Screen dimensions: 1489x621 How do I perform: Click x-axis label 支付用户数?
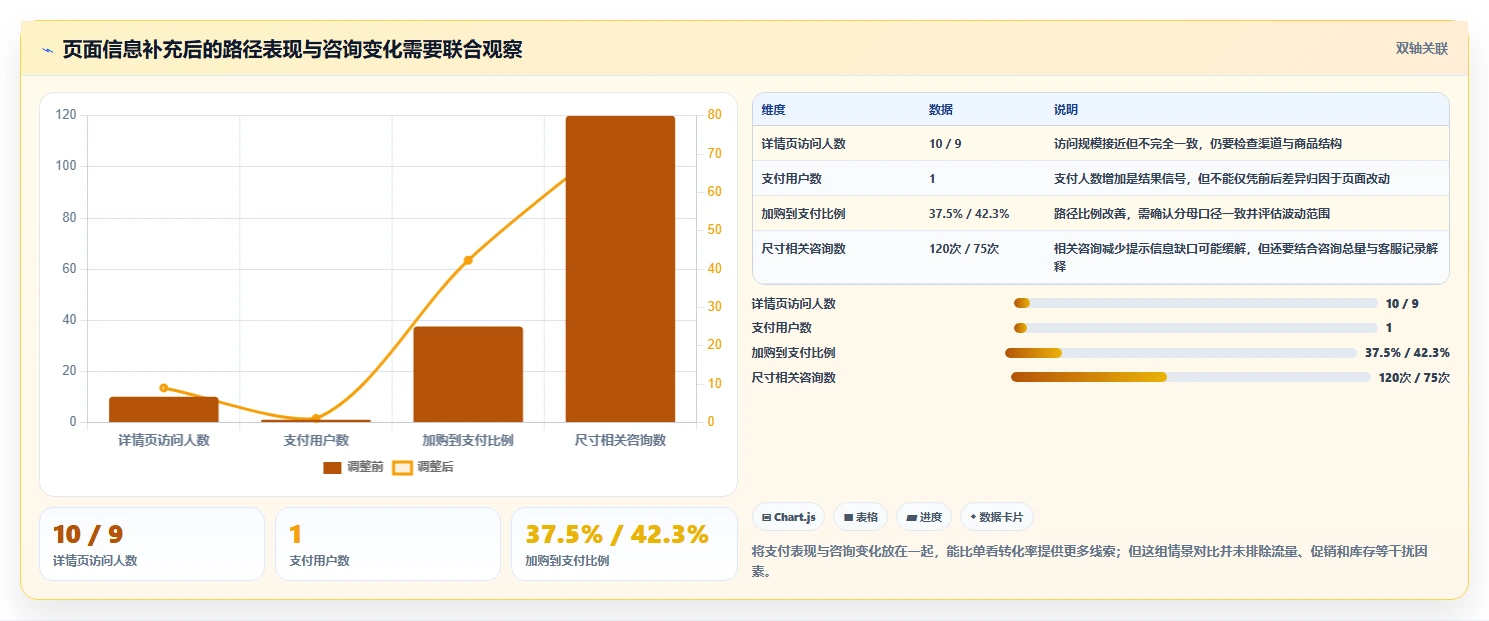pos(316,440)
